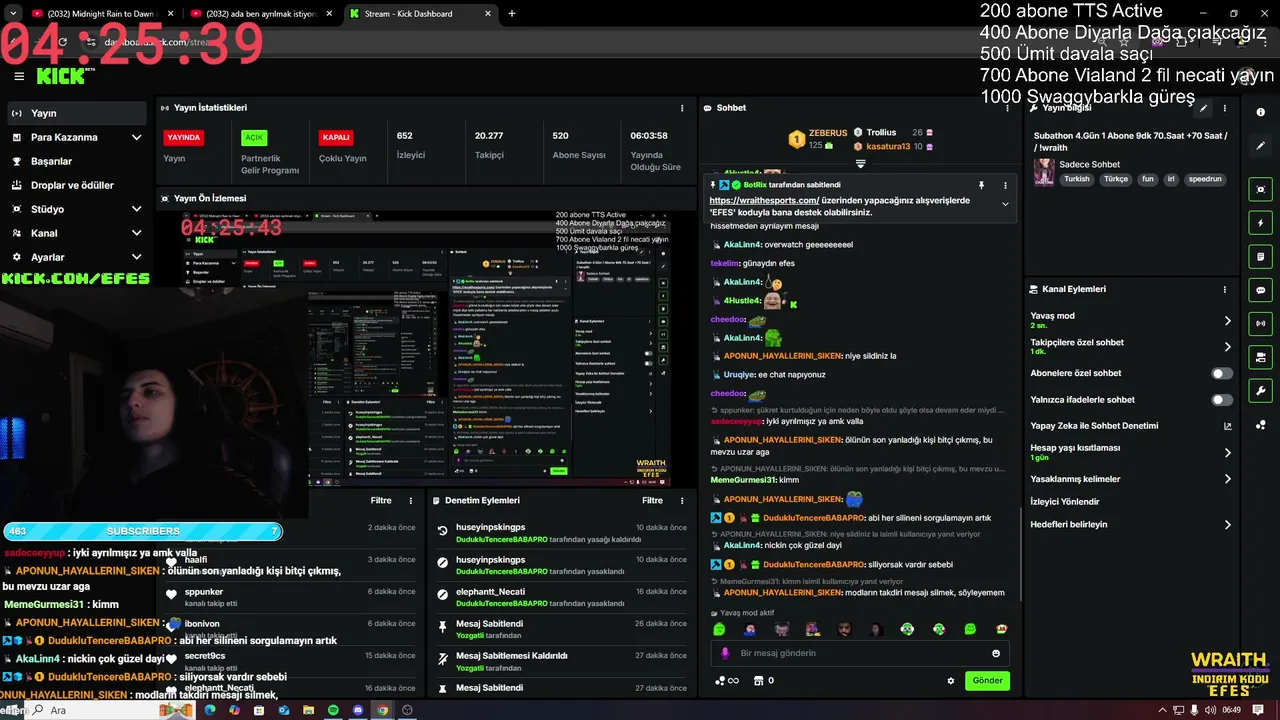Click the pencil edit icon in the right sidebar
This screenshot has height=720, width=1280.
pos(1261,146)
